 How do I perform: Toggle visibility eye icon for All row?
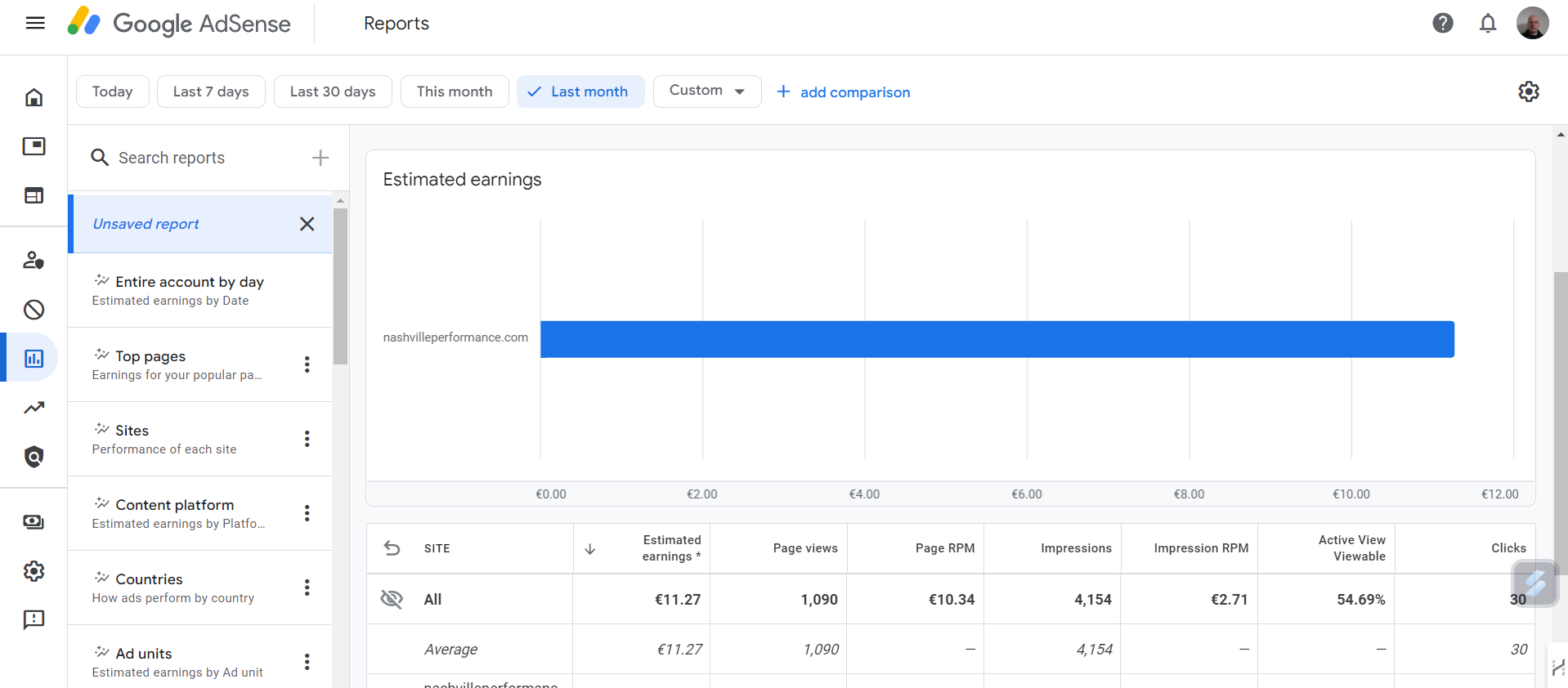click(x=392, y=599)
